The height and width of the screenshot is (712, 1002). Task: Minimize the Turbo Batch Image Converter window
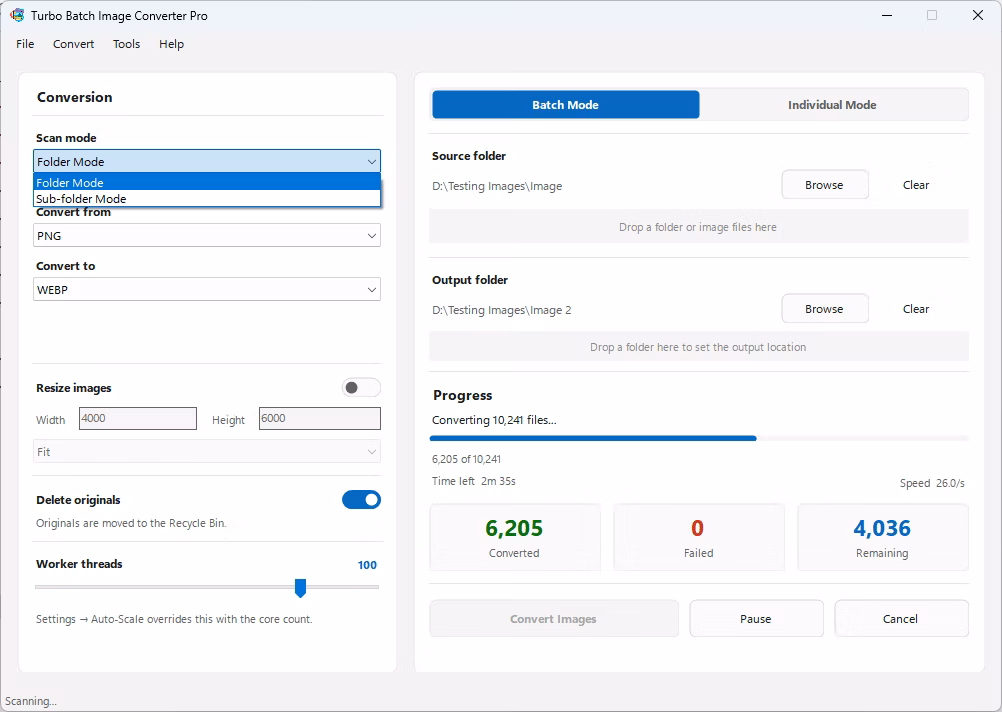tap(887, 15)
